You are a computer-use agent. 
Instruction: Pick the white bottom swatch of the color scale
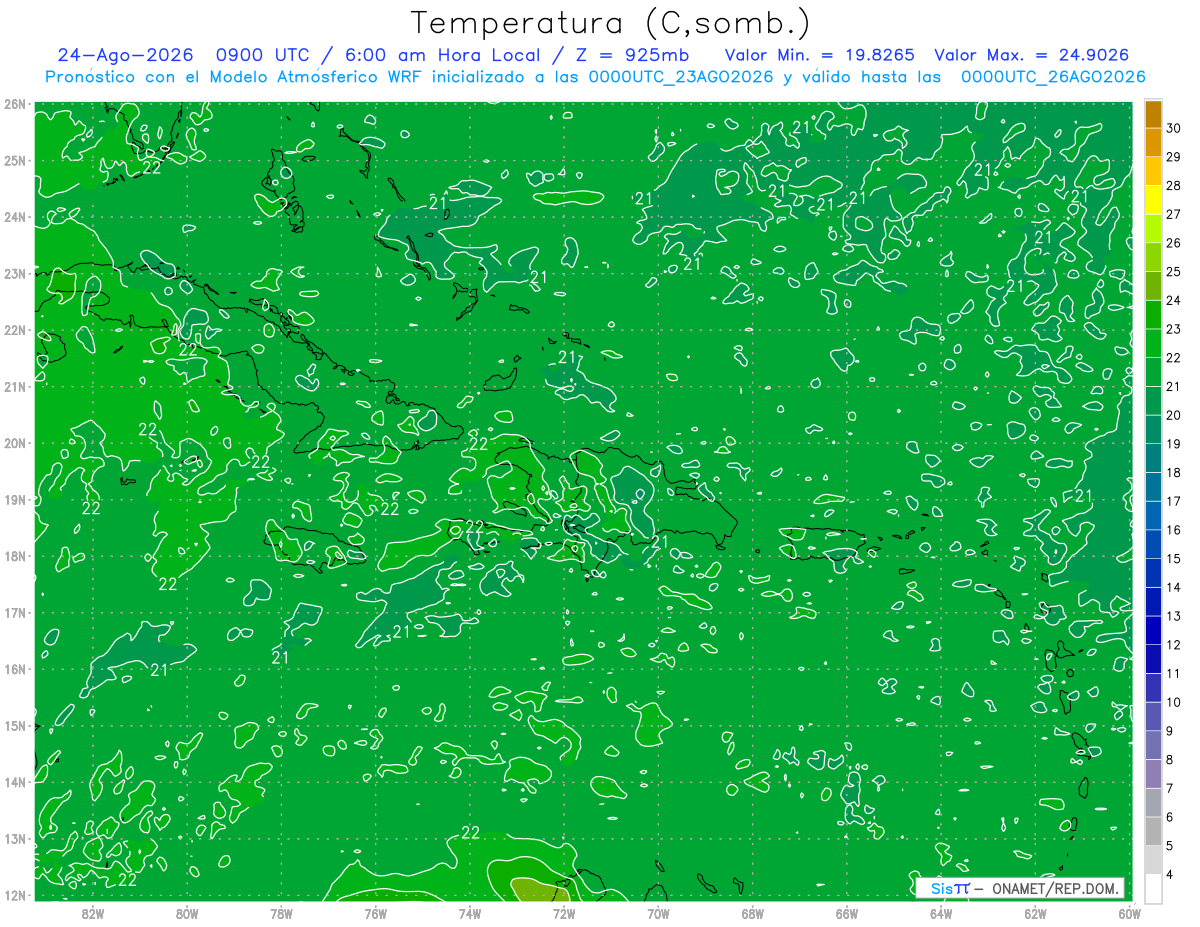[x=1153, y=888]
